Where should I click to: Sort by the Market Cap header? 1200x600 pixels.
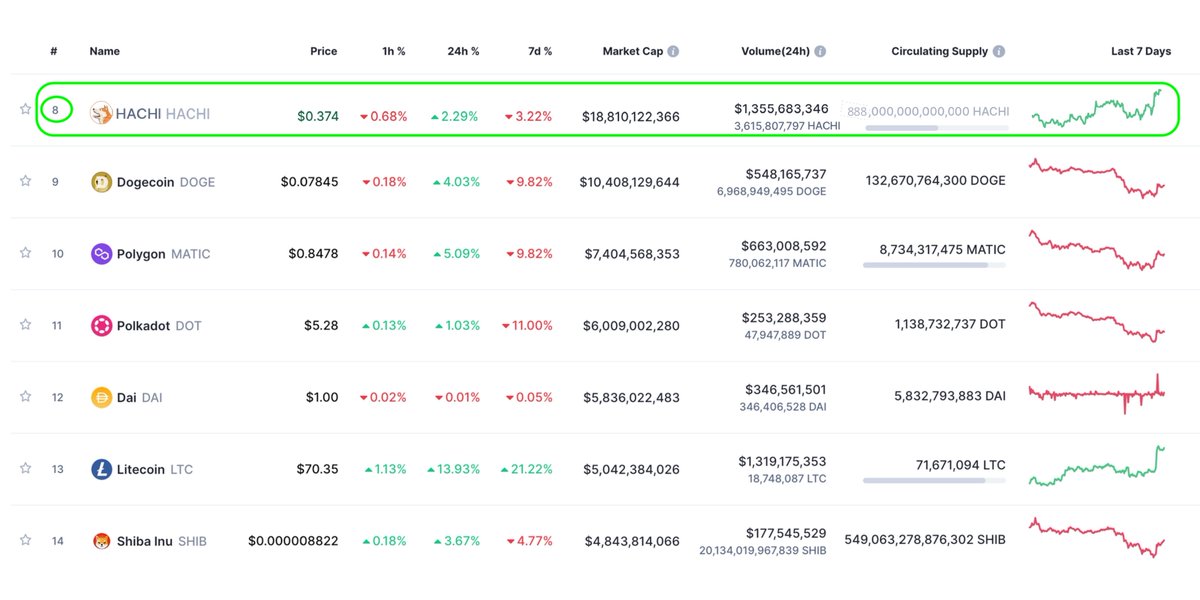[632, 51]
